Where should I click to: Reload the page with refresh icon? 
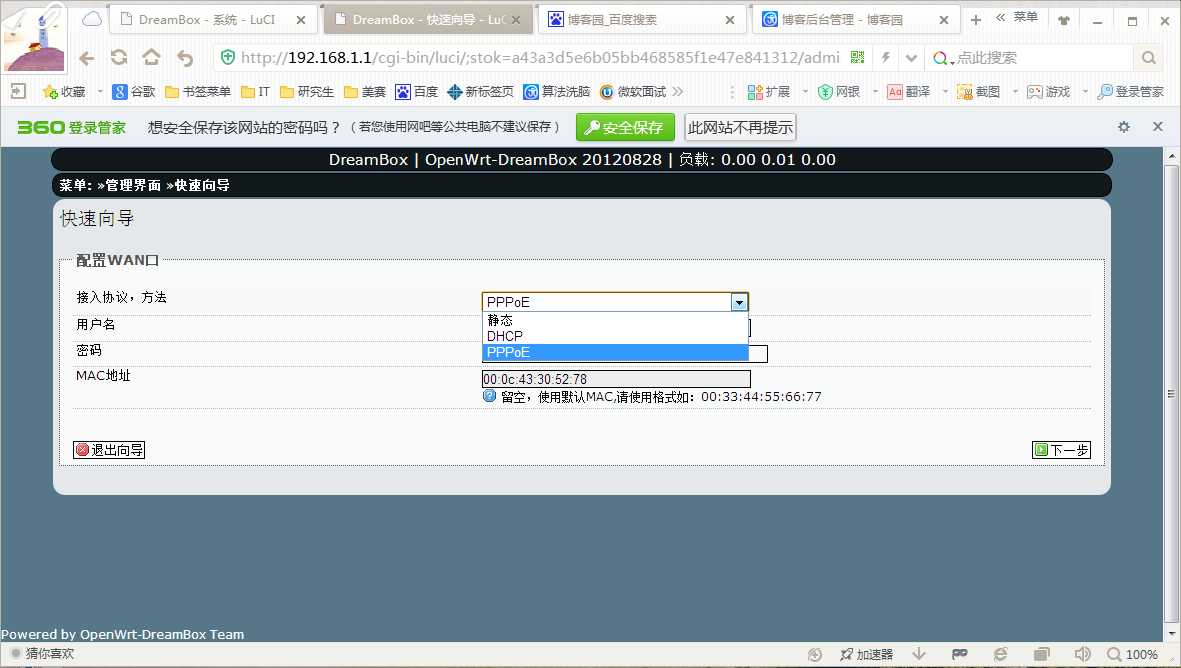point(119,57)
